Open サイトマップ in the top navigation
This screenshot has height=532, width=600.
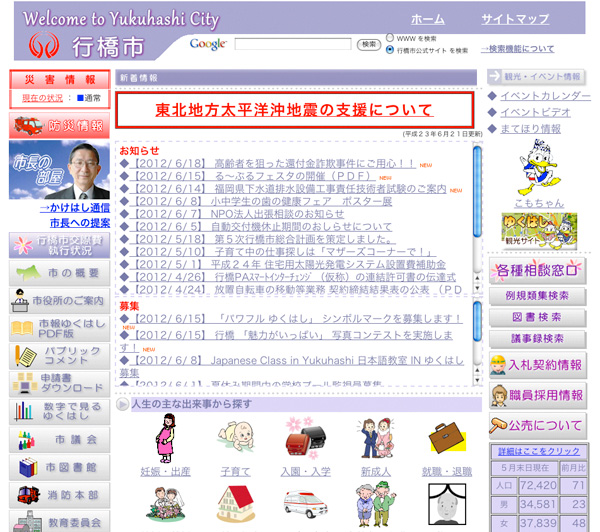[x=515, y=19]
